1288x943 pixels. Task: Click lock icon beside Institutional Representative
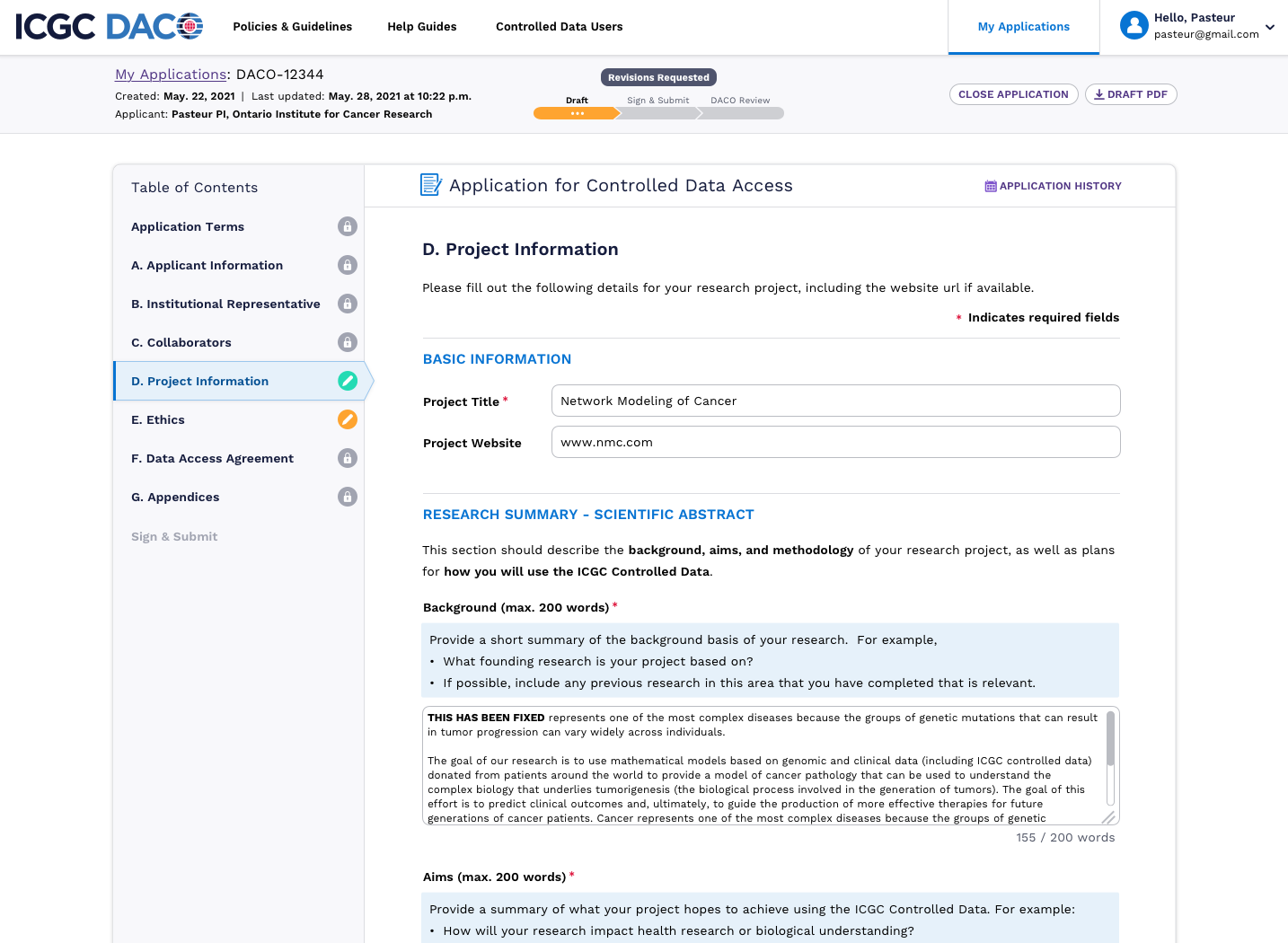348,304
